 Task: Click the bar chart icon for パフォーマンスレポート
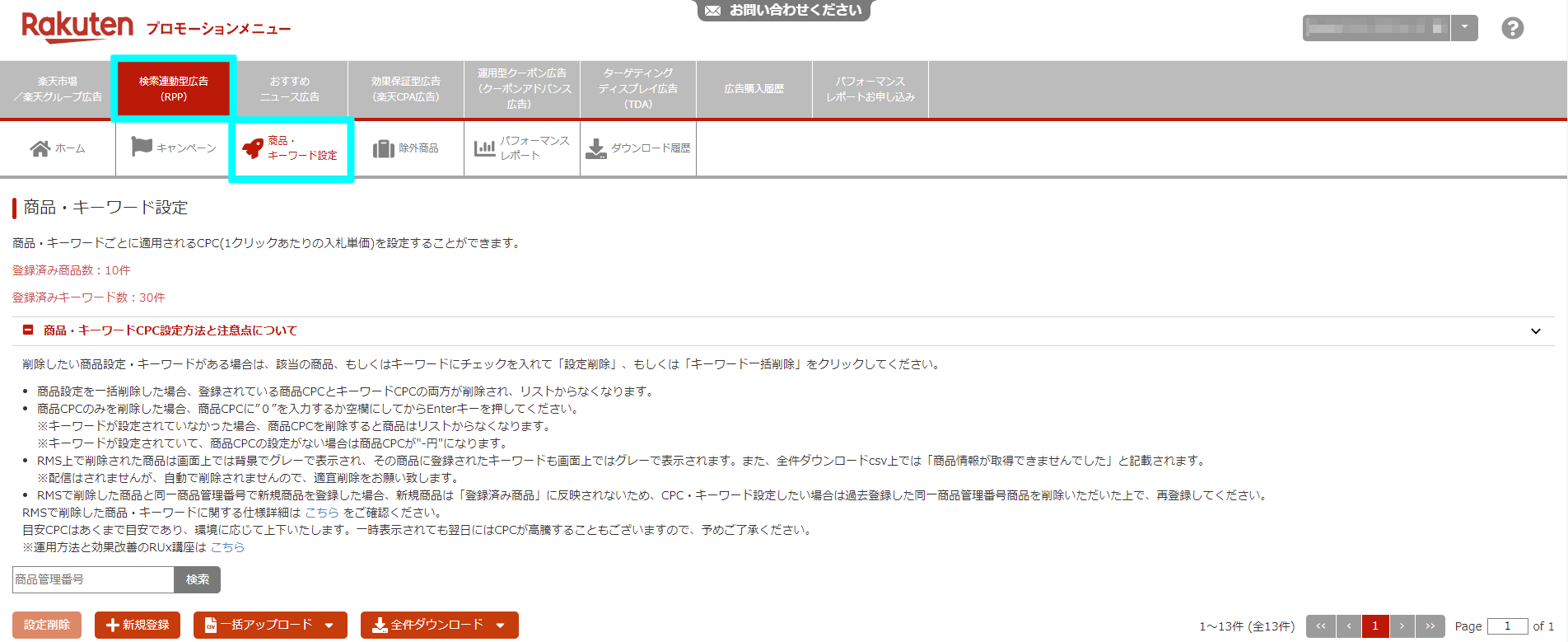click(x=484, y=148)
